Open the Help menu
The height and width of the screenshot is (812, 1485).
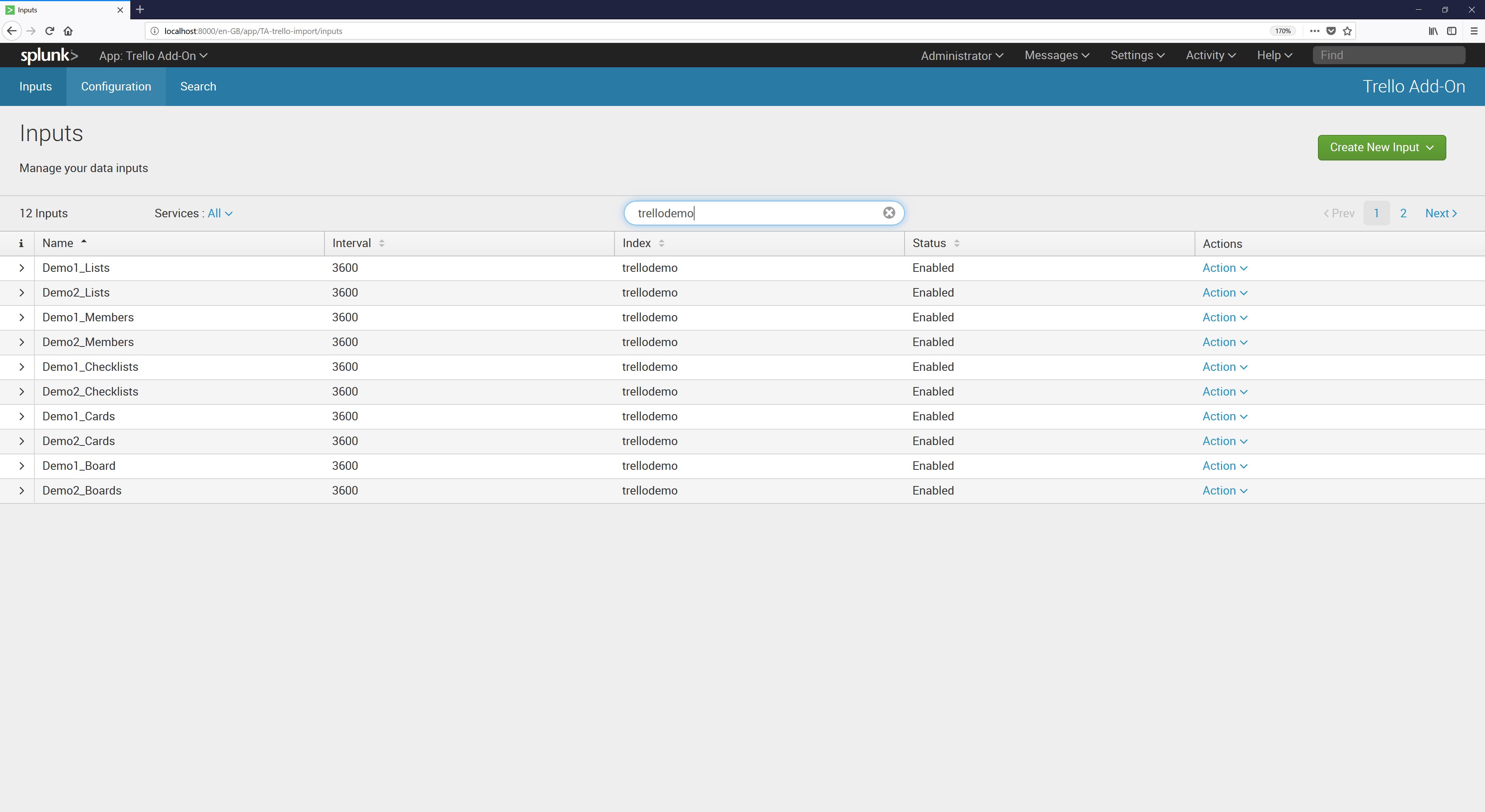pyautogui.click(x=1275, y=55)
